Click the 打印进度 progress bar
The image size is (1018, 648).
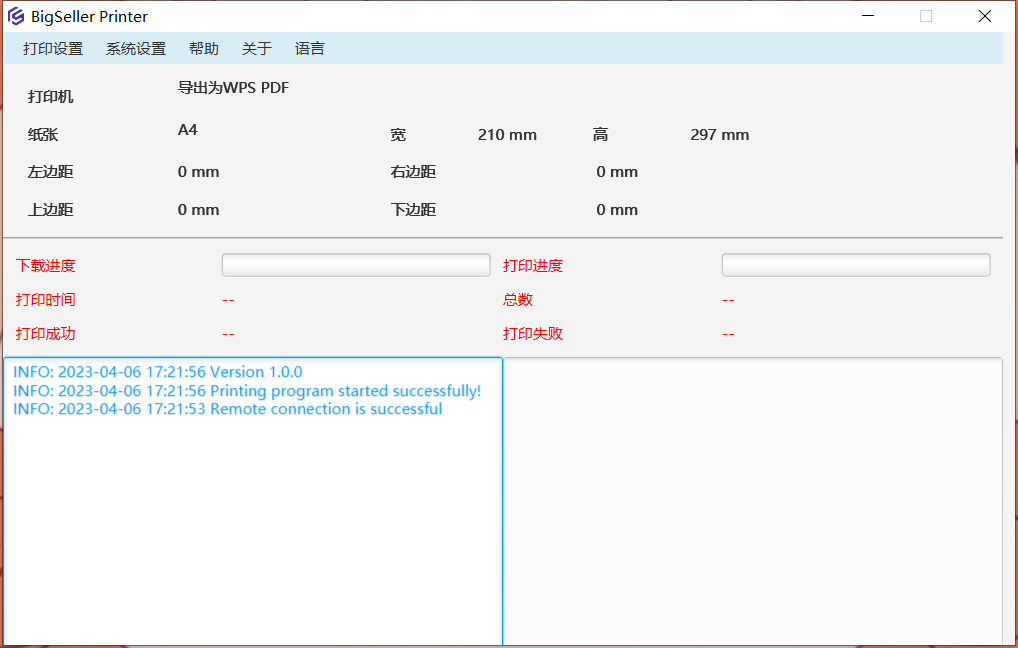coord(856,265)
